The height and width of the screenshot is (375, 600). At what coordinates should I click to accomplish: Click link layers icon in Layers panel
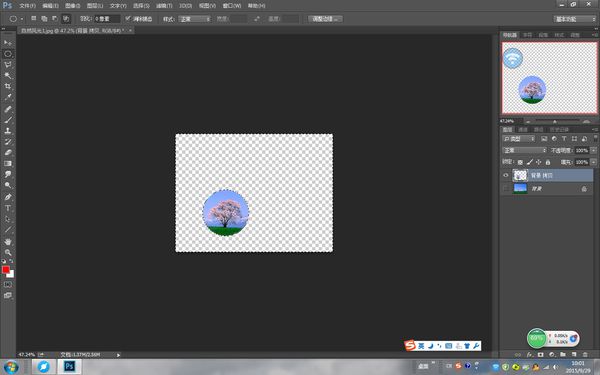(x=518, y=354)
